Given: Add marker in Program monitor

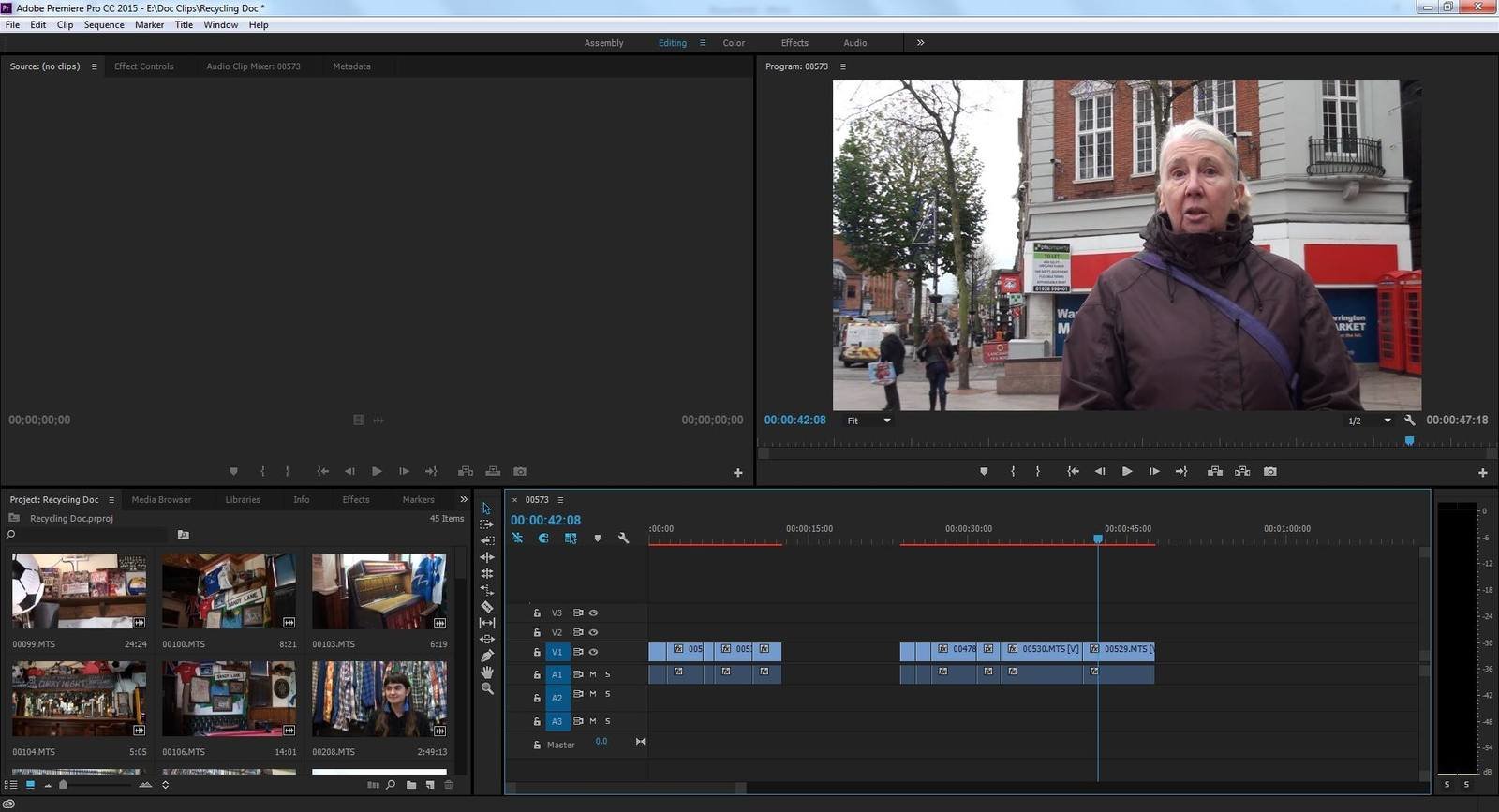Looking at the screenshot, I should click(x=984, y=472).
